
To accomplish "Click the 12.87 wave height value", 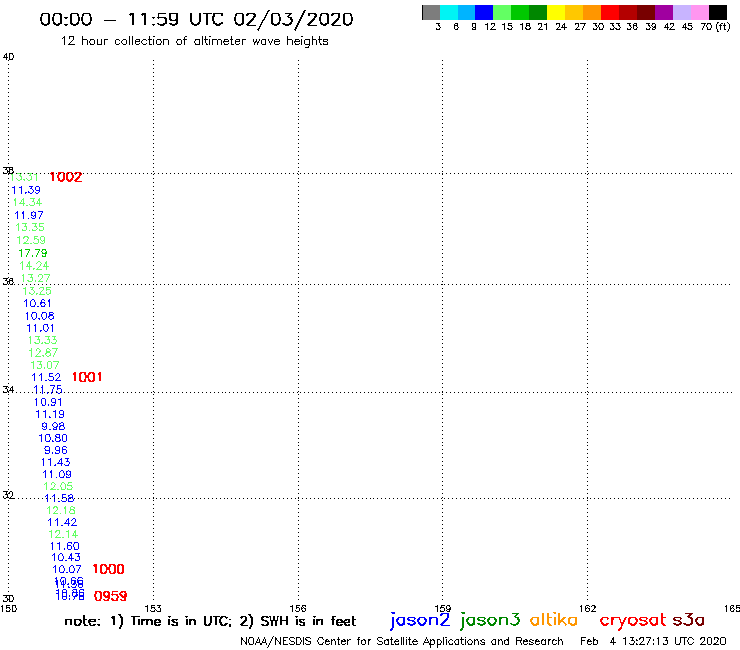I will pyautogui.click(x=43, y=353).
